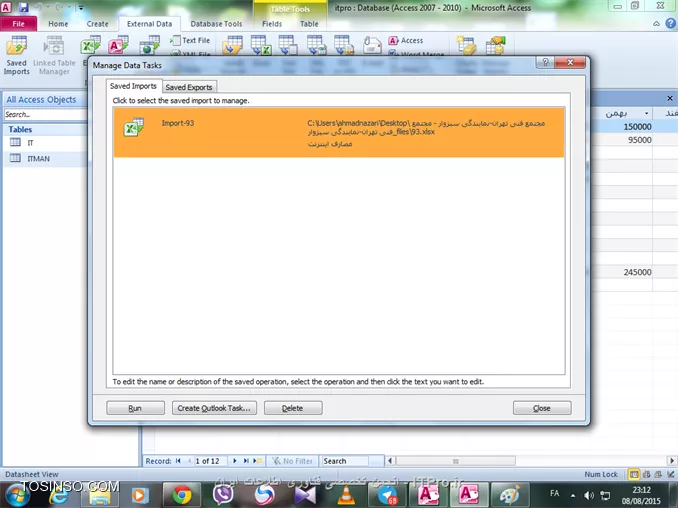Click the Text File import icon
This screenshot has height=508, width=678.
point(174,41)
